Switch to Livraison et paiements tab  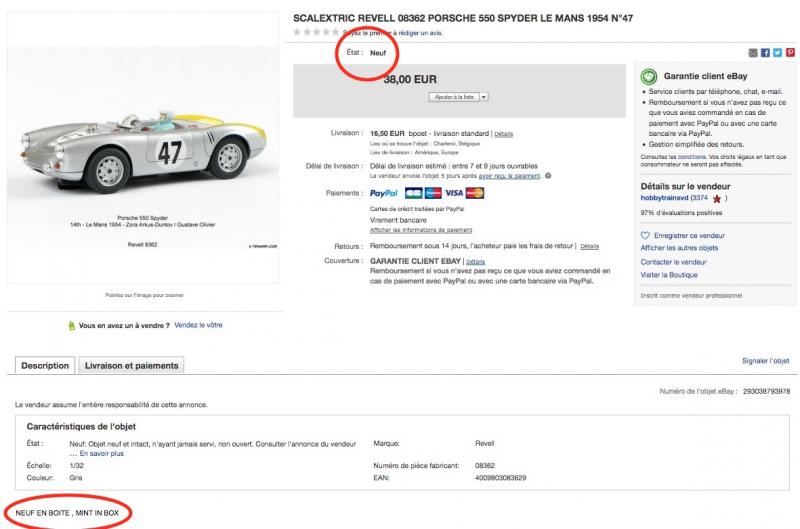coord(131,366)
